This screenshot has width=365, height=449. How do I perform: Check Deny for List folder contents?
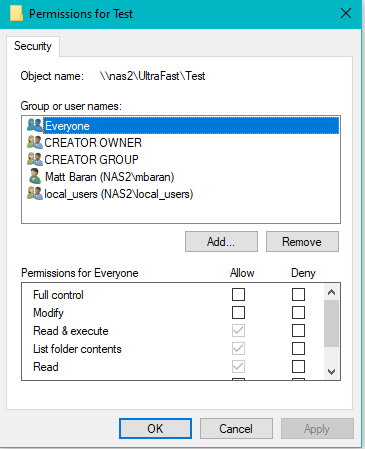298,349
